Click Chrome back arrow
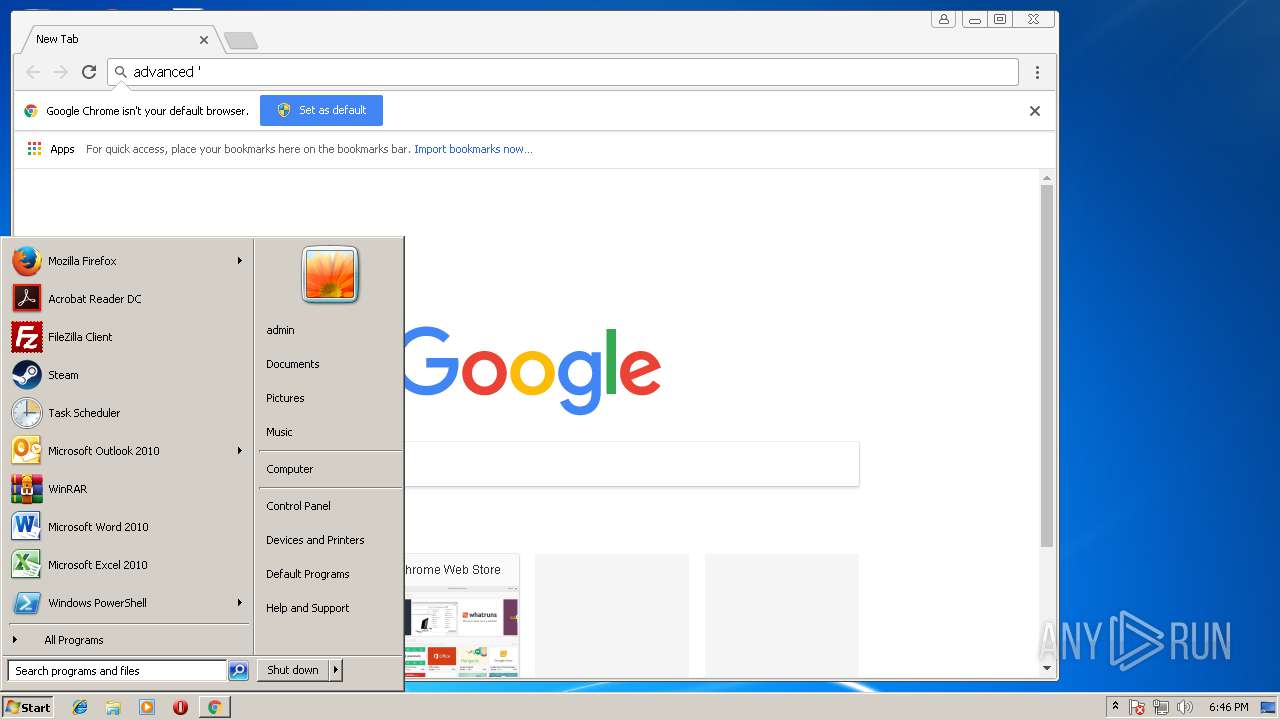Image resolution: width=1280 pixels, height=720 pixels. point(33,72)
